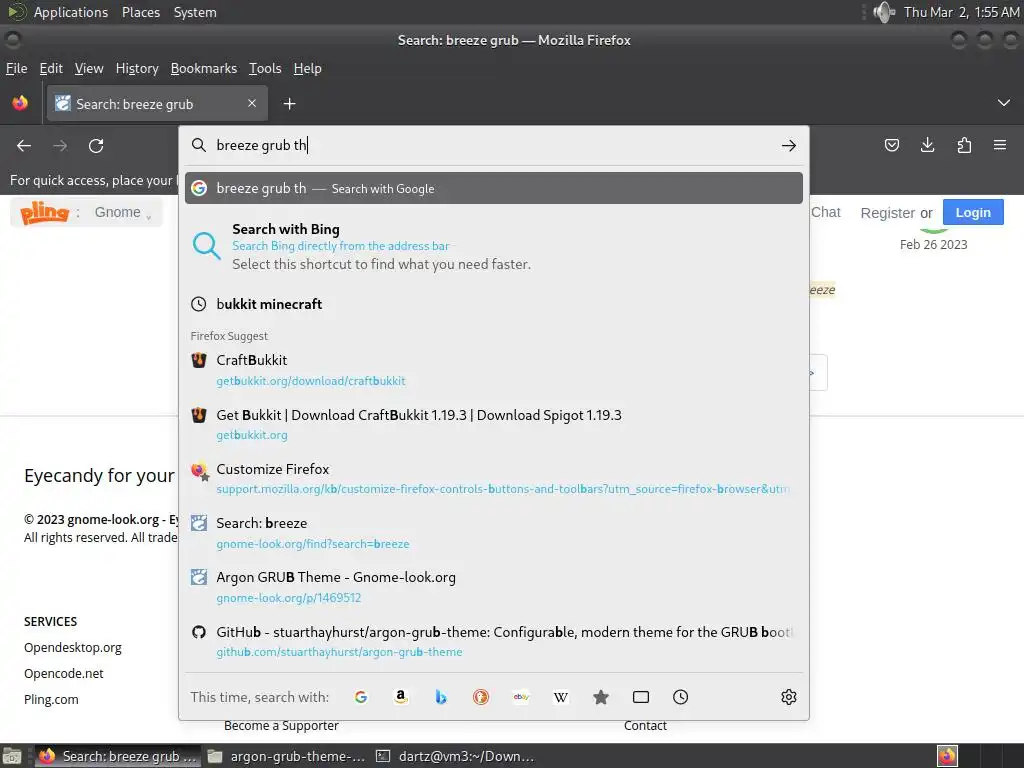The height and width of the screenshot is (768, 1024).
Task: Click 'Become a Supporter' footer link
Action: click(x=281, y=726)
